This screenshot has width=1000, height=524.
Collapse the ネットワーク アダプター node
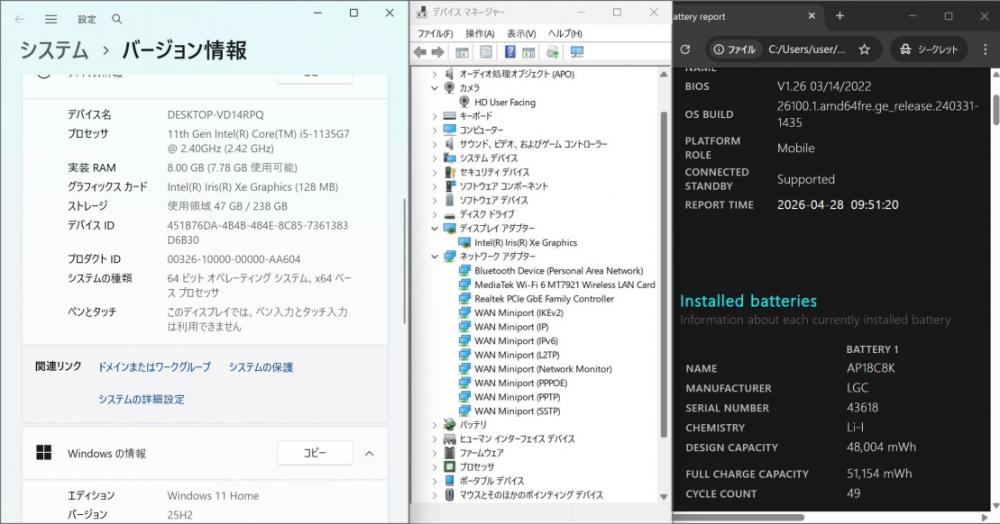pyautogui.click(x=435, y=256)
